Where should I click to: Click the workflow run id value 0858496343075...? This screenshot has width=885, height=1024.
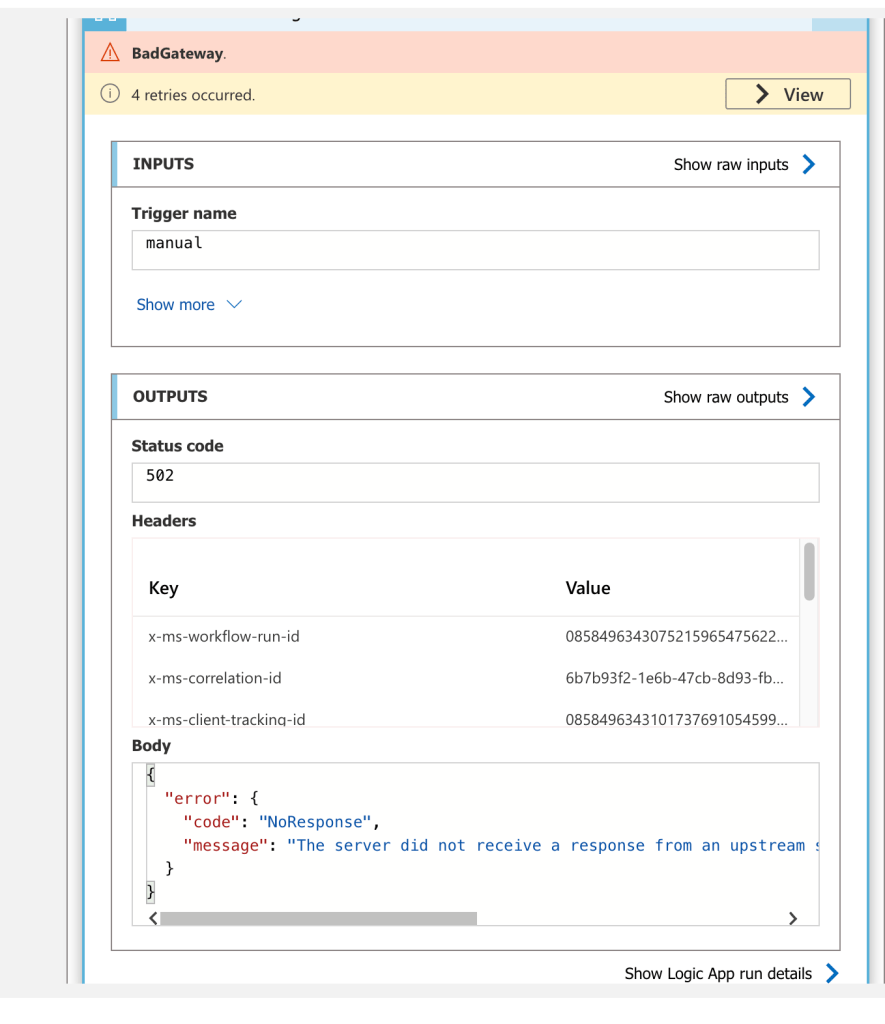677,636
